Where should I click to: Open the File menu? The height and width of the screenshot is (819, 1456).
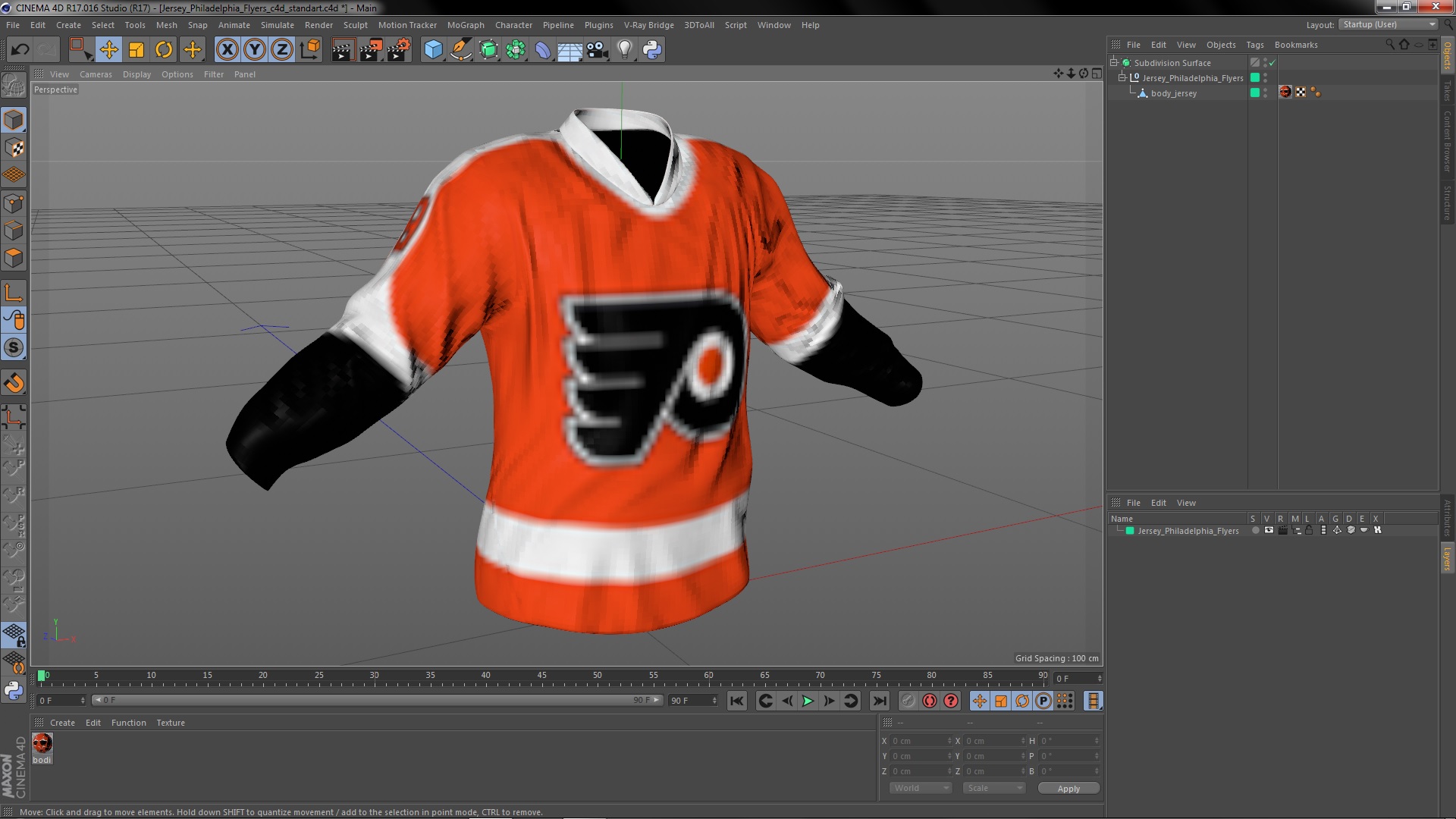[x=13, y=25]
